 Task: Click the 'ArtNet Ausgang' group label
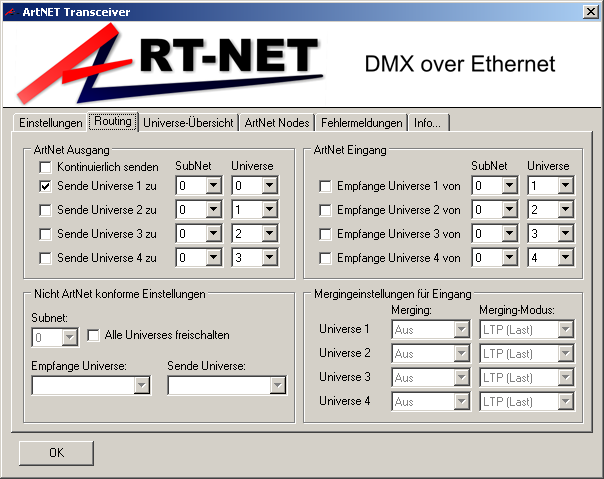[x=71, y=150]
